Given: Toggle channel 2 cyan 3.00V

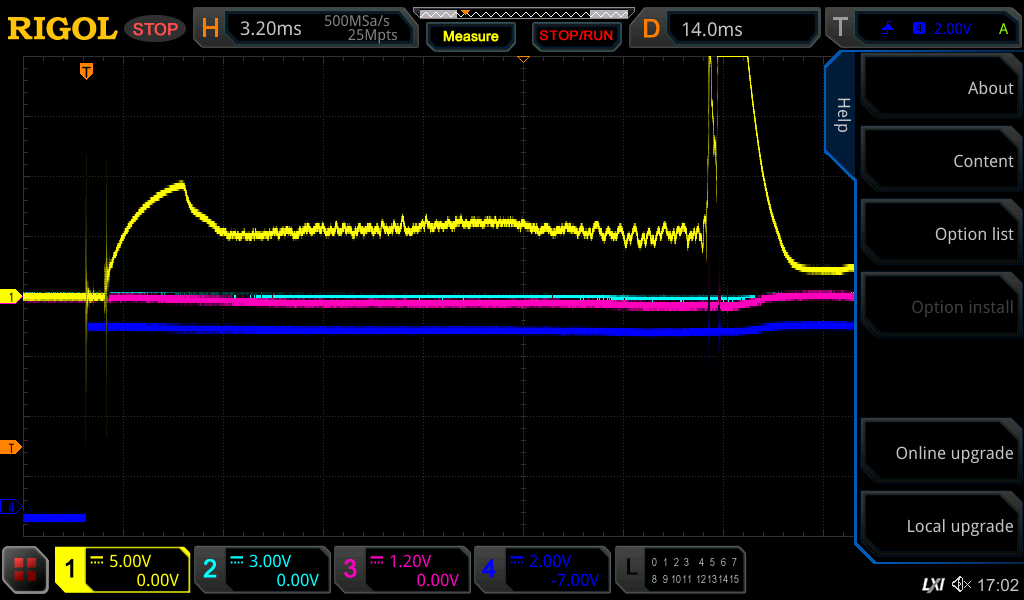Looking at the screenshot, I should click(262, 570).
